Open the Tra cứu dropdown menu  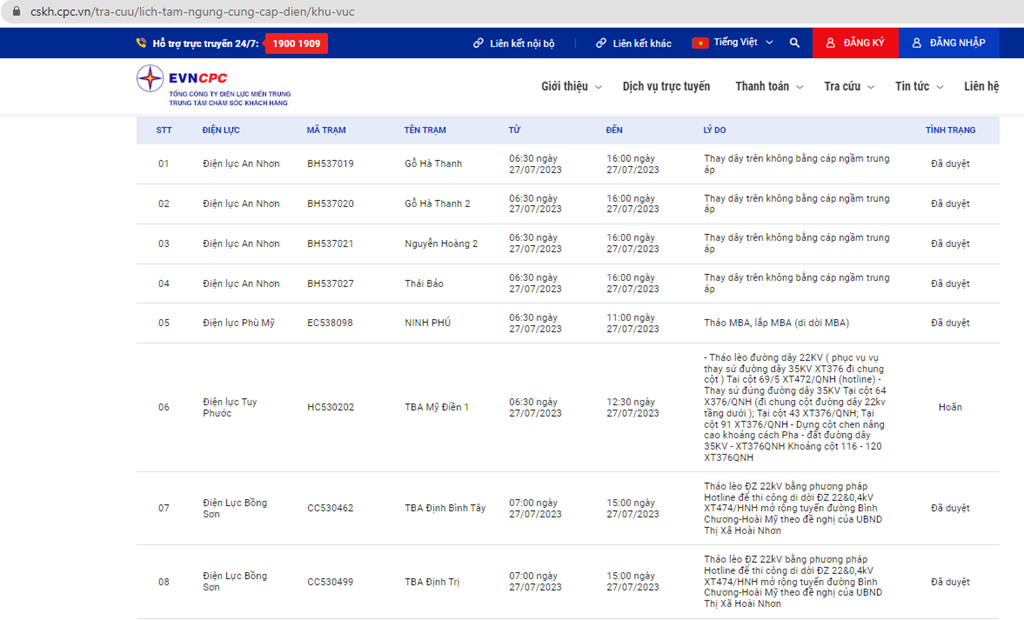point(848,86)
